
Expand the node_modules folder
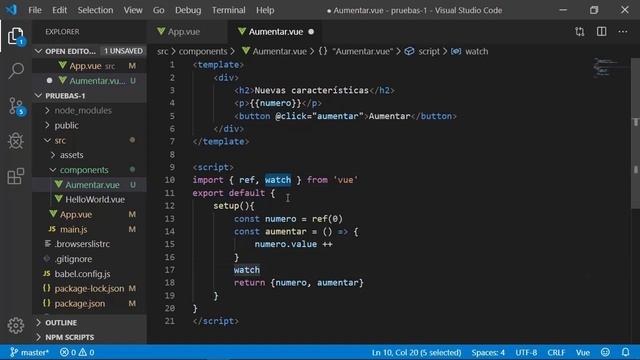[83, 110]
